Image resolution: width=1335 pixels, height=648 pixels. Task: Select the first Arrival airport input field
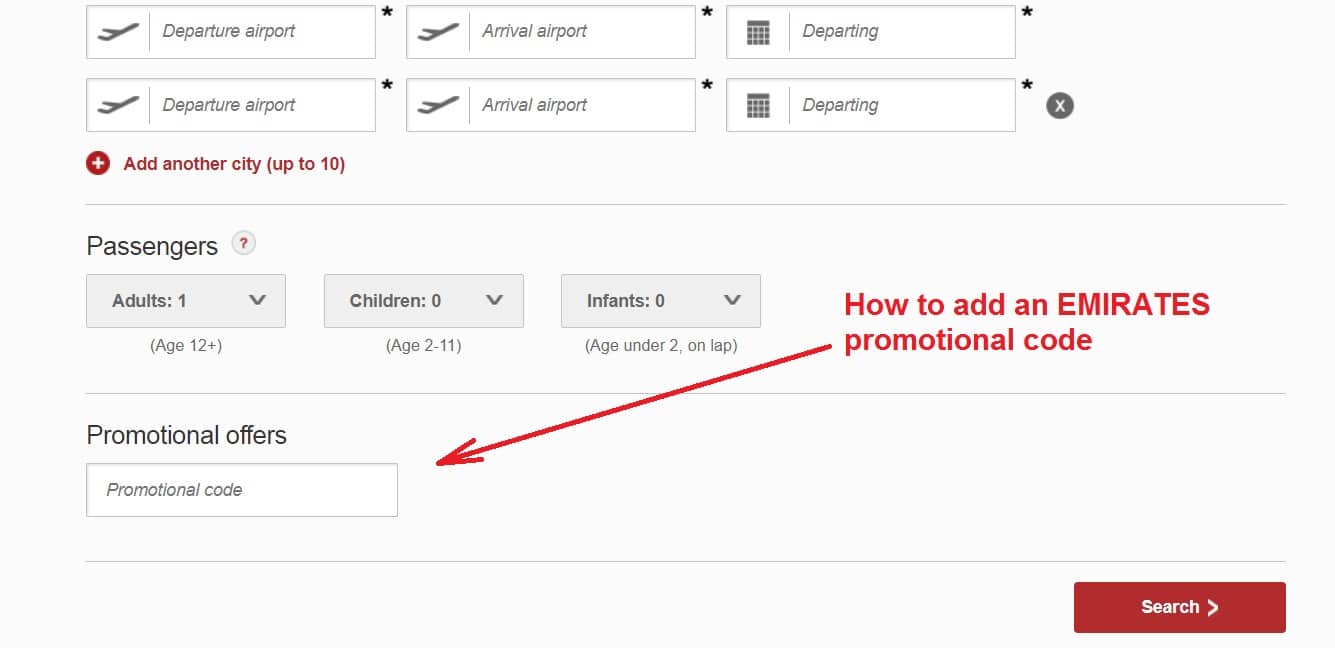pos(580,31)
